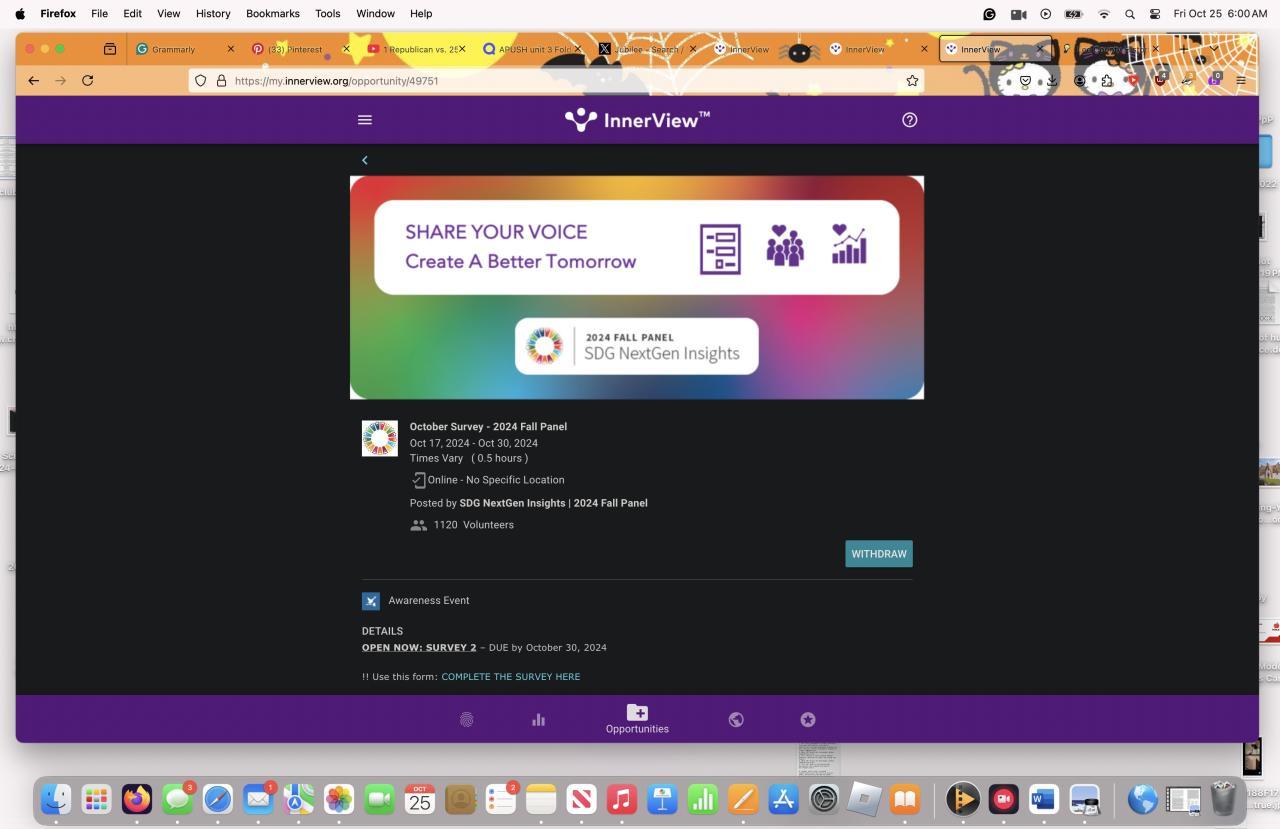Reload the page in Firefox
Image resolution: width=1280 pixels, height=829 pixels.
click(88, 81)
